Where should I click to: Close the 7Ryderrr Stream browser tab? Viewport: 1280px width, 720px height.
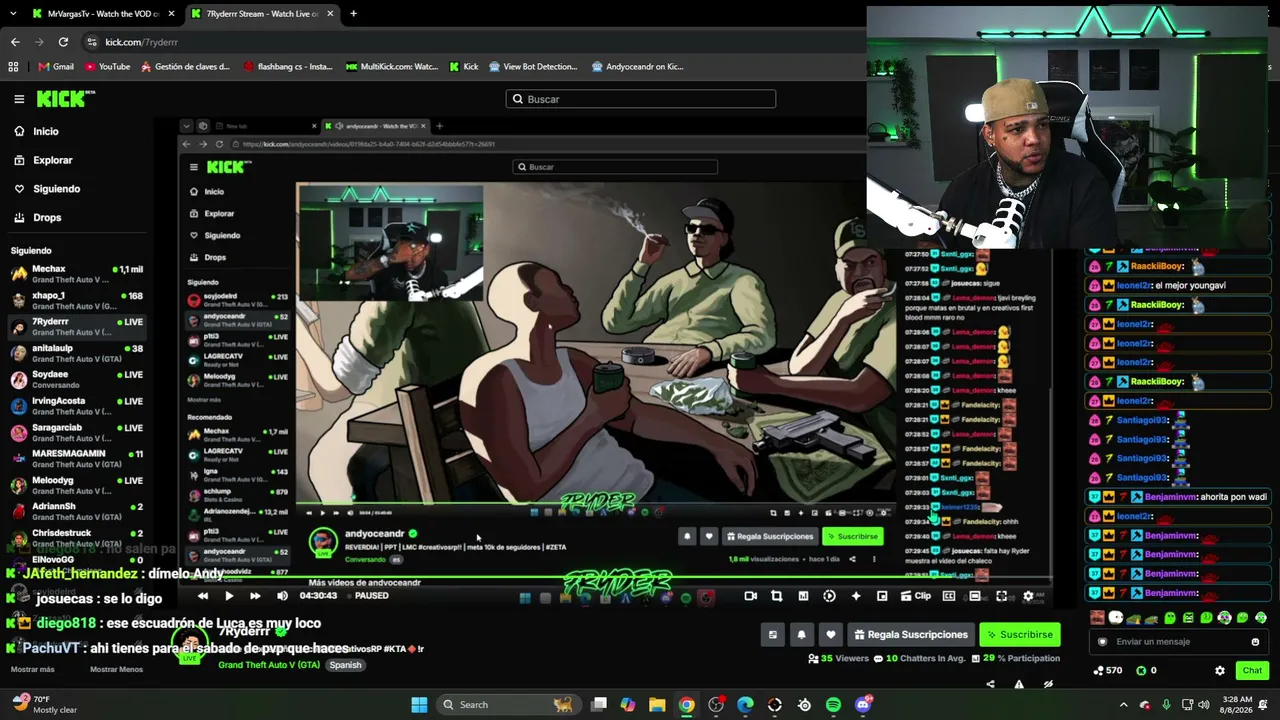tap(329, 14)
